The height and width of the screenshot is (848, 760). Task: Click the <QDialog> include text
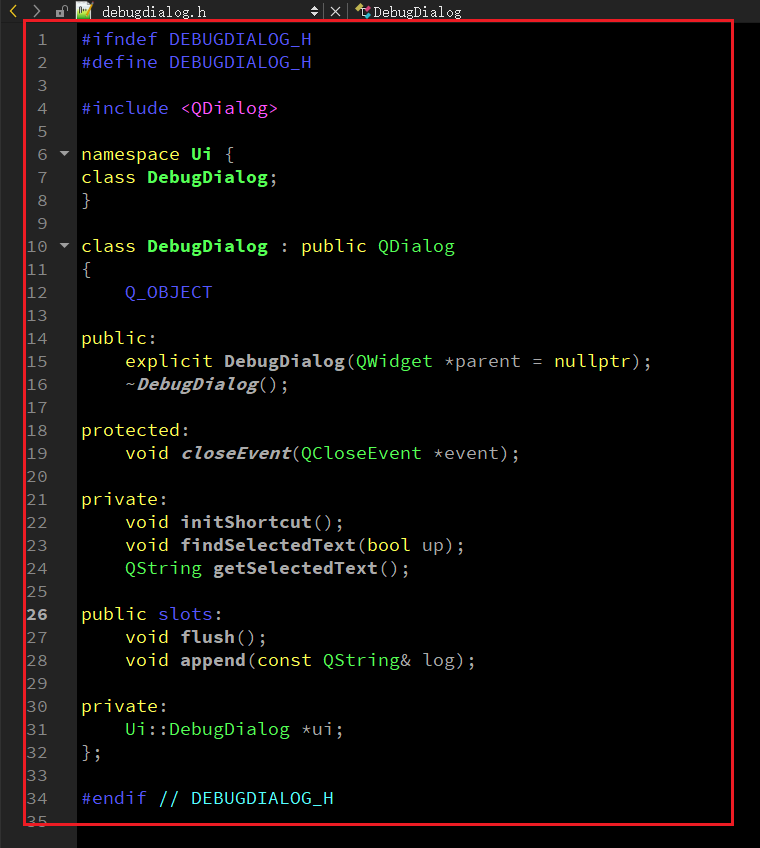tap(229, 109)
